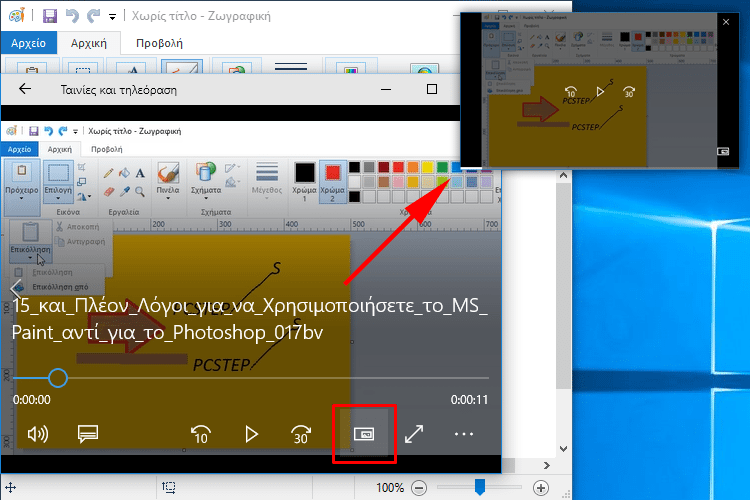Skip forward 30 seconds in the player
This screenshot has width=750, height=500.
coord(301,434)
